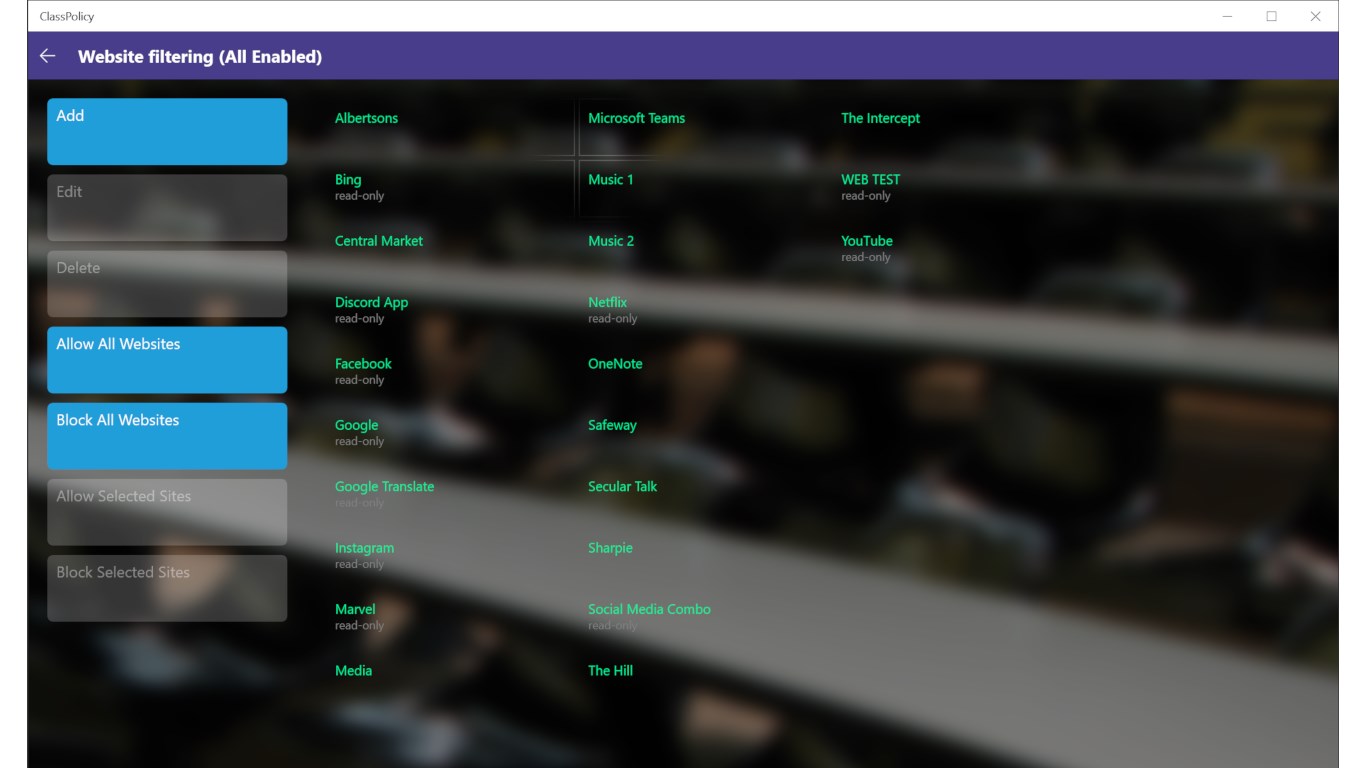Select the Google Translate entry
Image resolution: width=1366 pixels, height=768 pixels.
tap(384, 494)
